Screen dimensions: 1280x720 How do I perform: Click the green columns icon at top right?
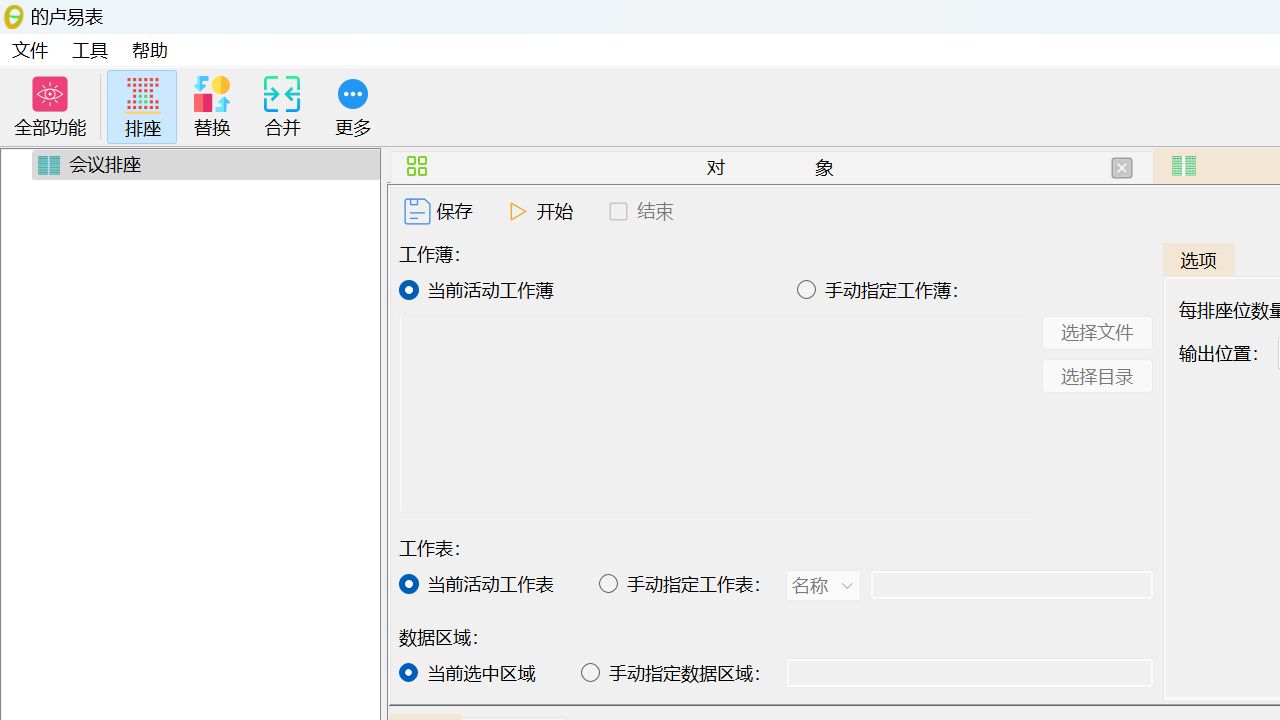tap(1183, 166)
